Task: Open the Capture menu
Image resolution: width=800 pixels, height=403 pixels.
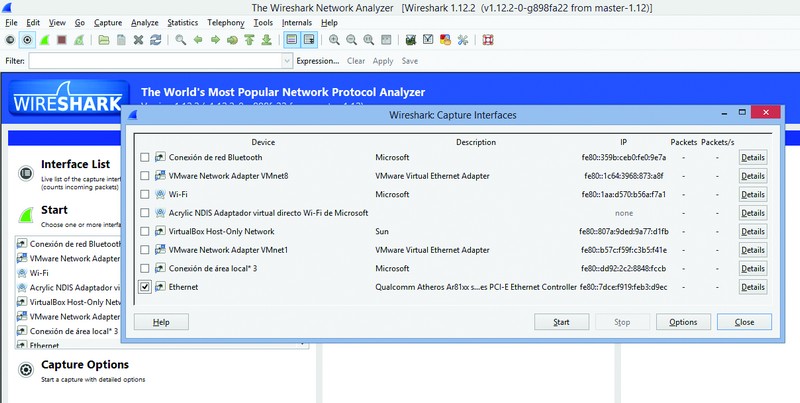Action: pos(108,22)
